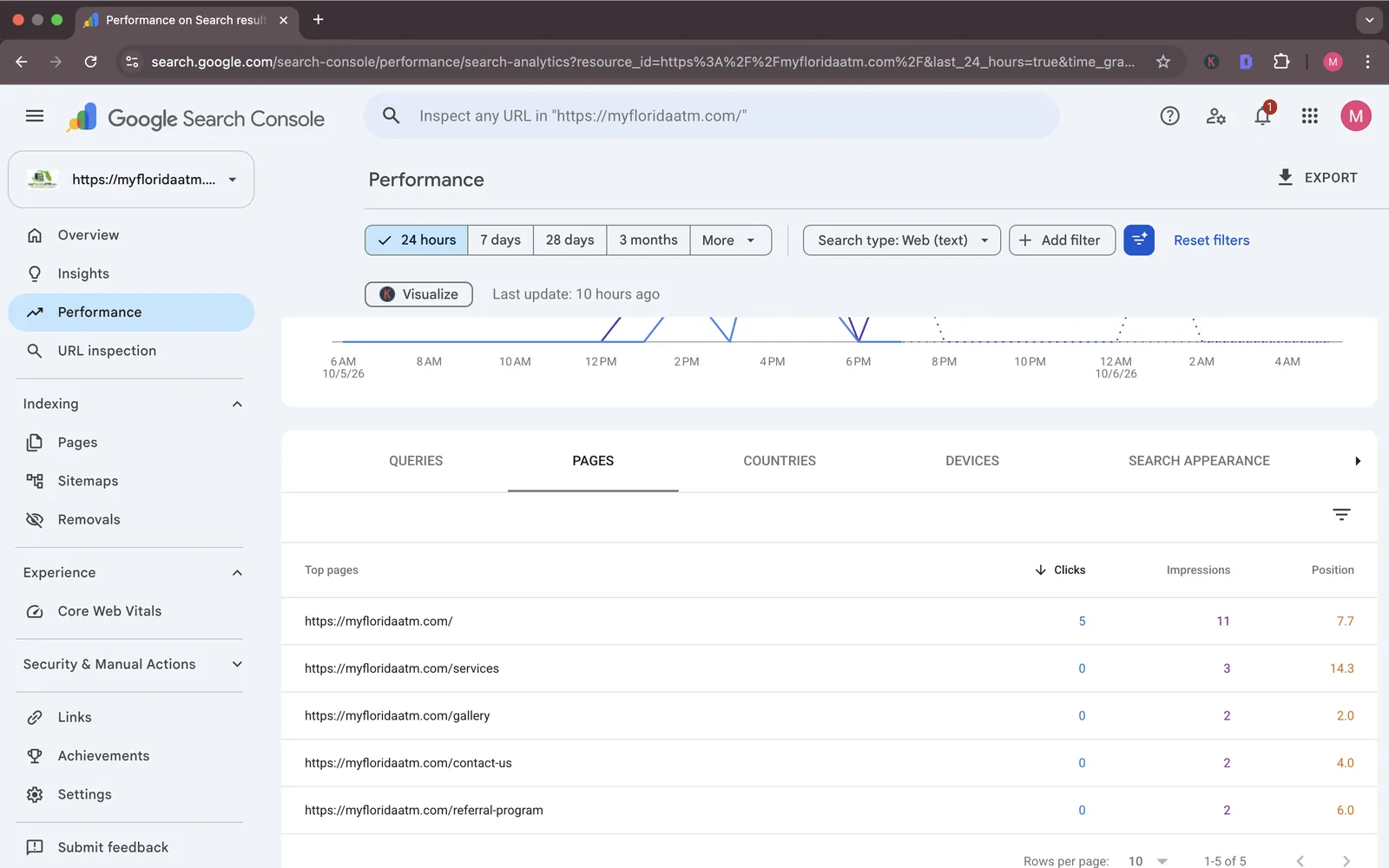Viewport: 1389px width, 868px height.
Task: Go to next page of table rows
Action: click(1346, 861)
